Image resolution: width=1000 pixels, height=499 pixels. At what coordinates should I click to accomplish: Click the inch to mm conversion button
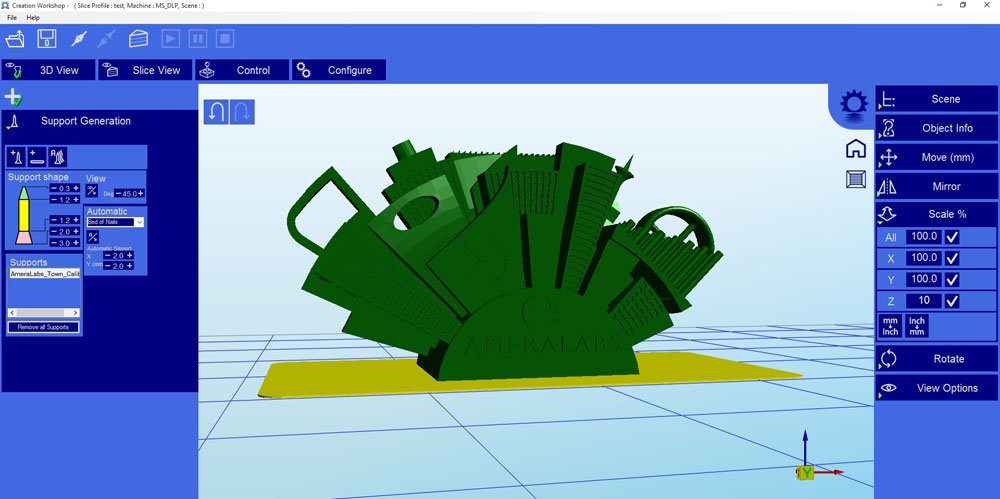916,326
